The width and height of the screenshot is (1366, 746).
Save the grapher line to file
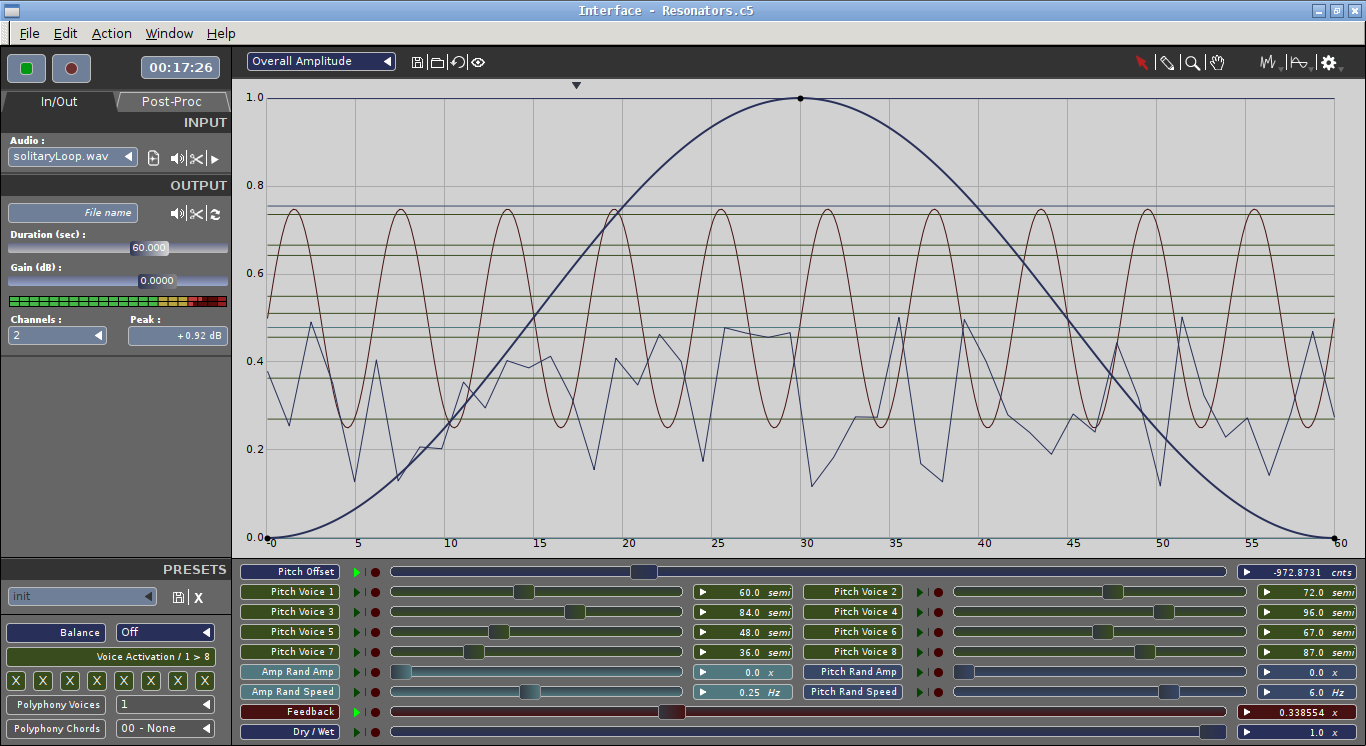click(x=417, y=62)
